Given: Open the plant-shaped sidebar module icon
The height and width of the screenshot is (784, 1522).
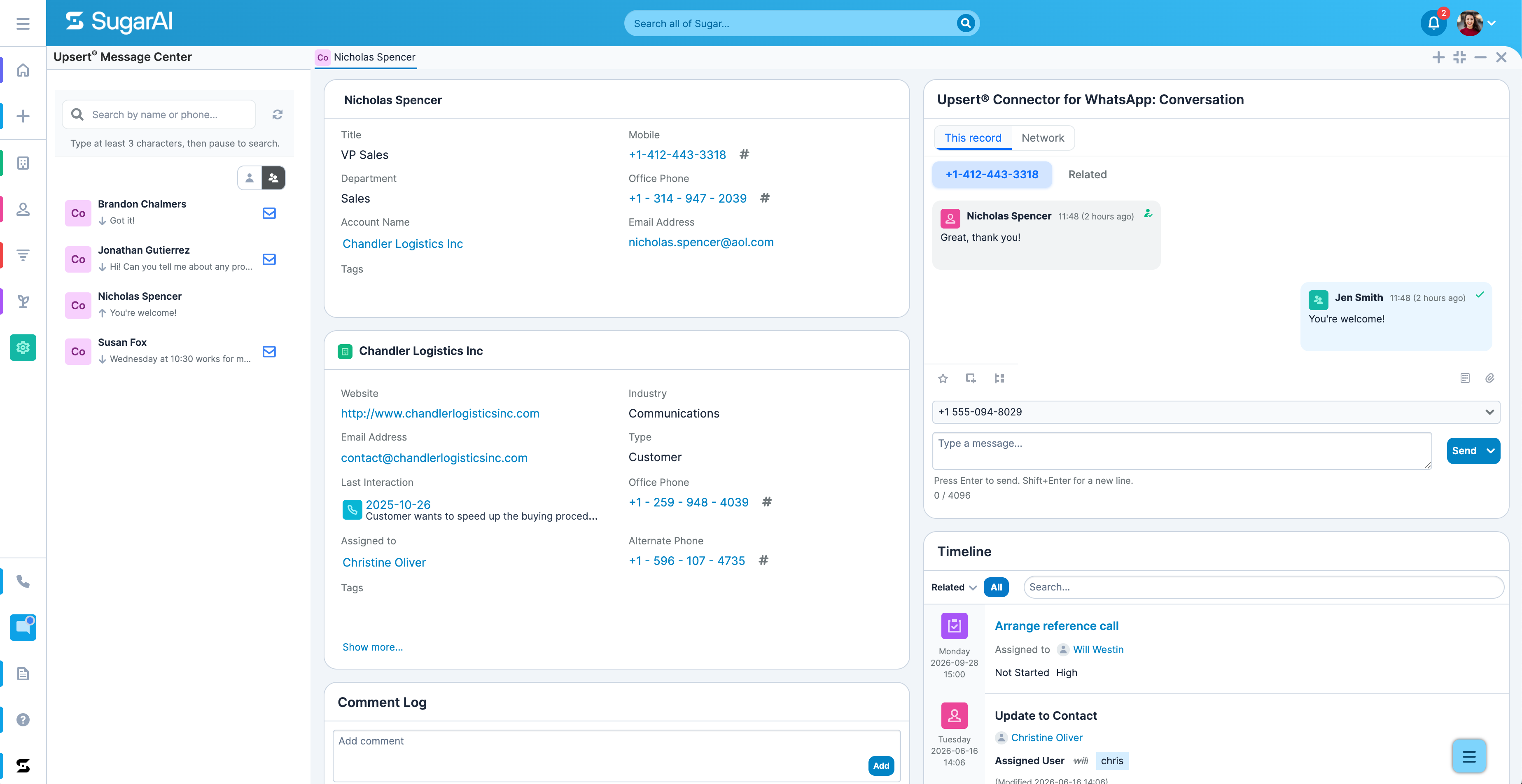Looking at the screenshot, I should tap(23, 301).
